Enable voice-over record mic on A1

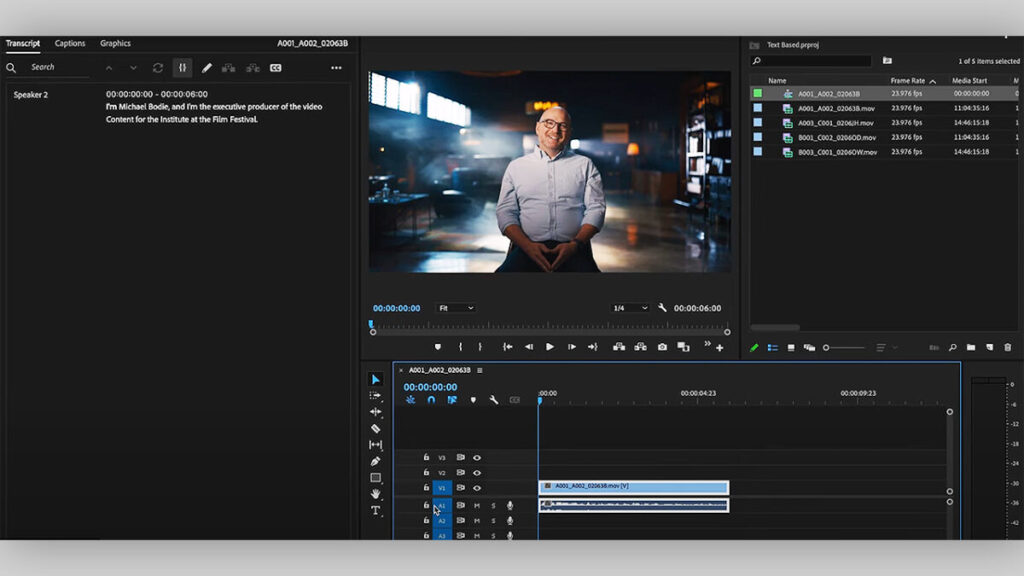click(510, 505)
